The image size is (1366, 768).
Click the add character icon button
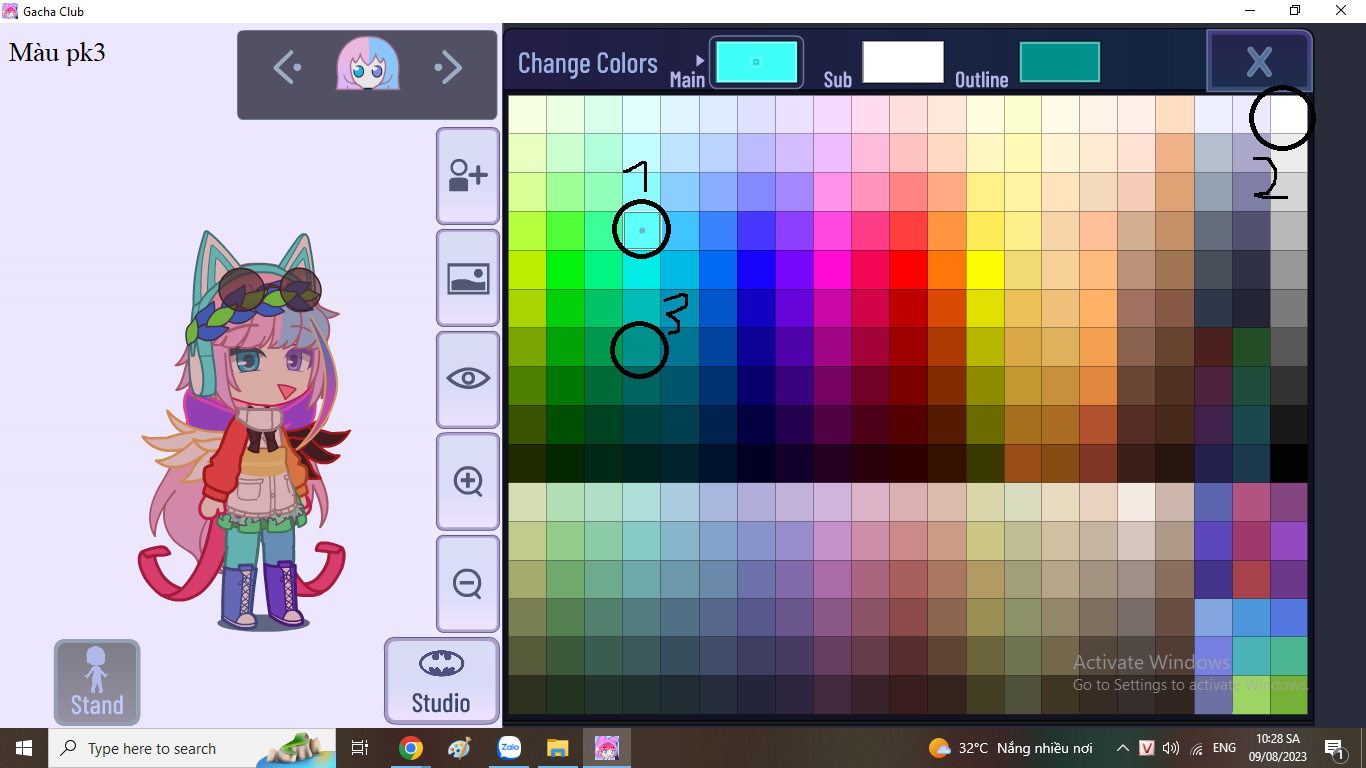point(467,176)
